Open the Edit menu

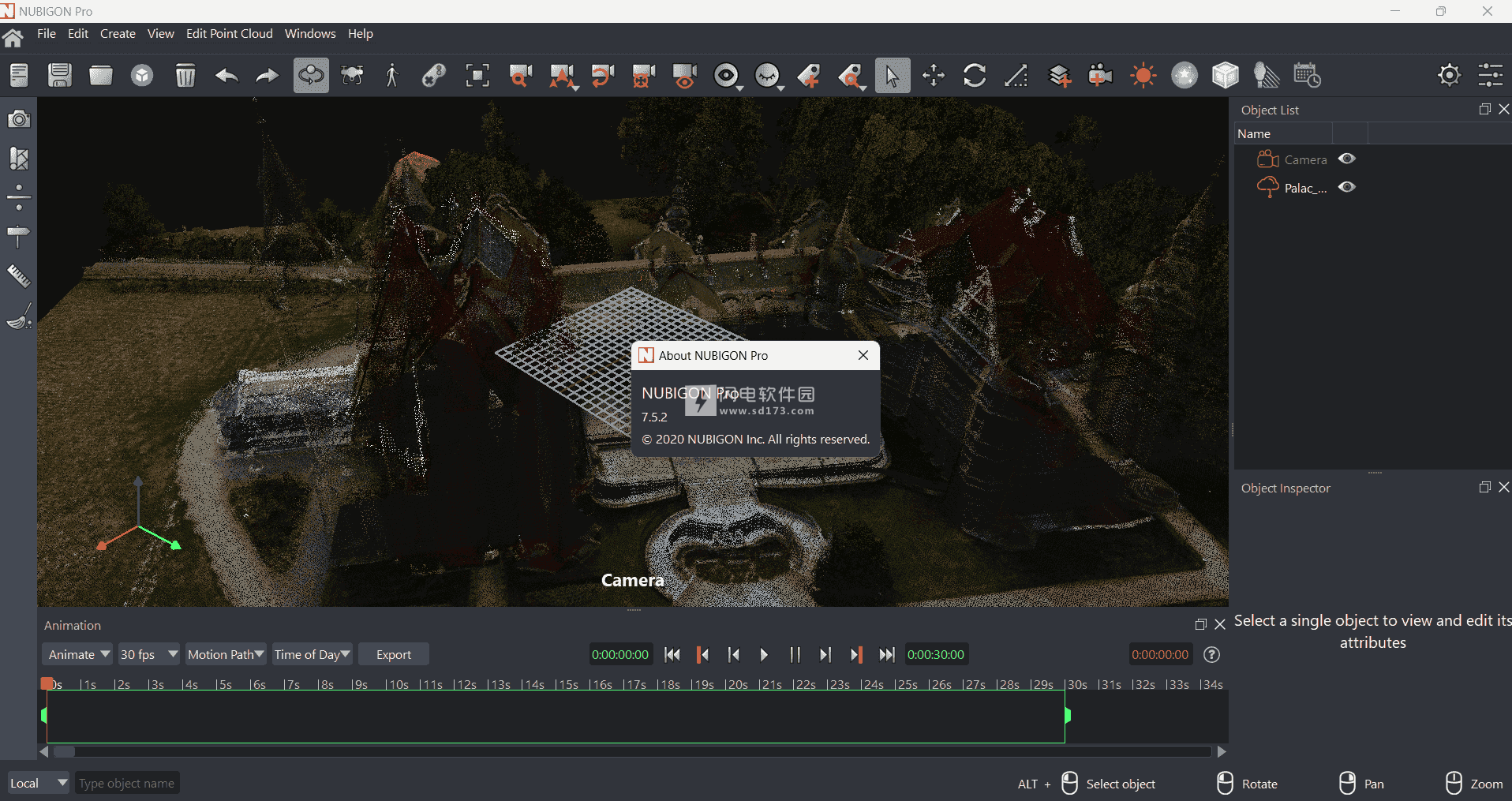tap(78, 34)
